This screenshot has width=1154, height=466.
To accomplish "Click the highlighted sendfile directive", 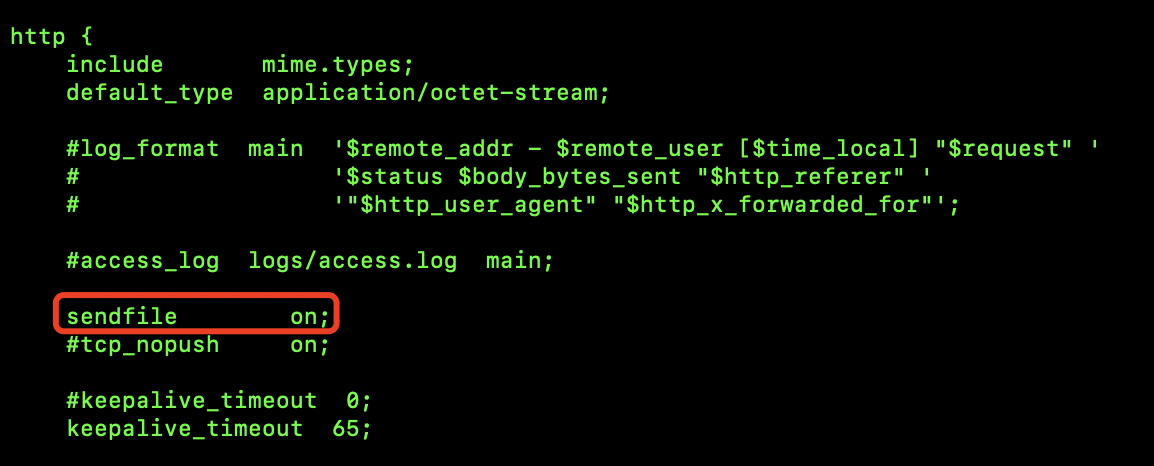I will coord(197,317).
